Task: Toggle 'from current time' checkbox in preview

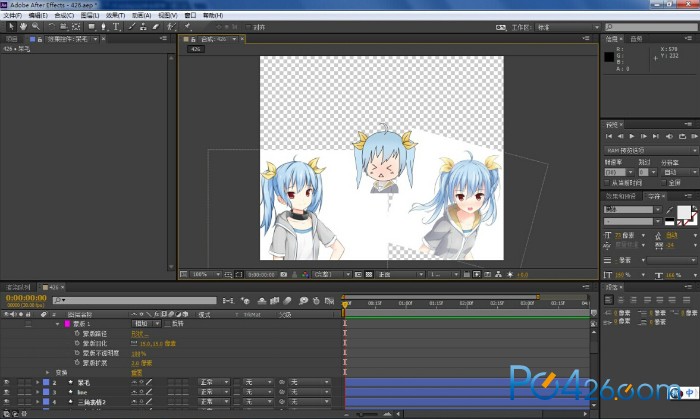Action: [607, 183]
